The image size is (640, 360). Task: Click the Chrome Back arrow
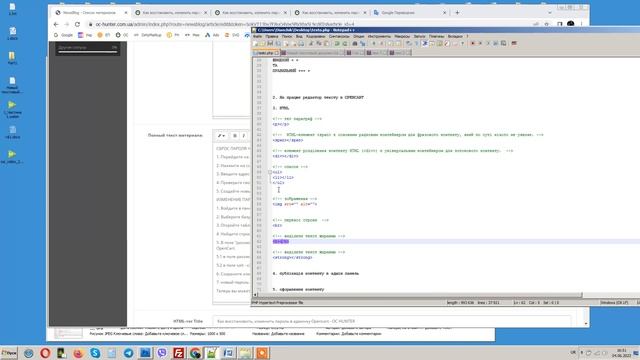56,24
